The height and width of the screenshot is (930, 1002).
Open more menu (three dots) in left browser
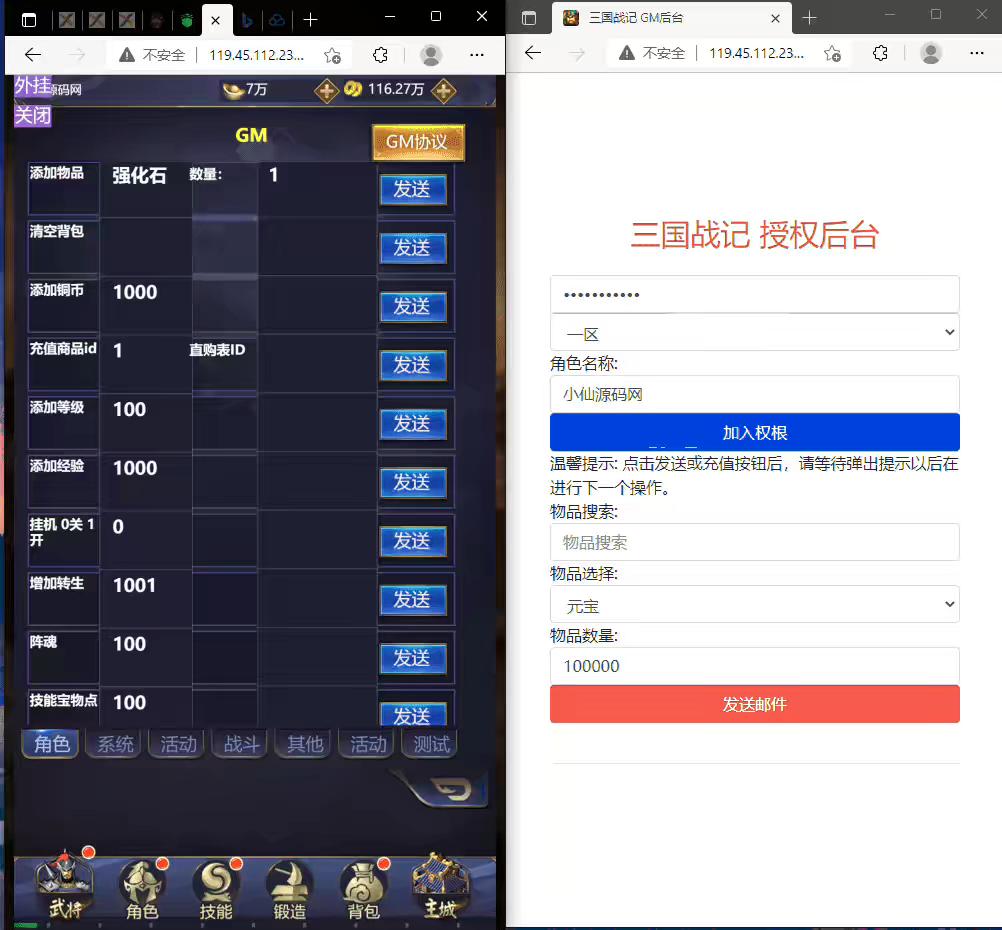click(477, 55)
